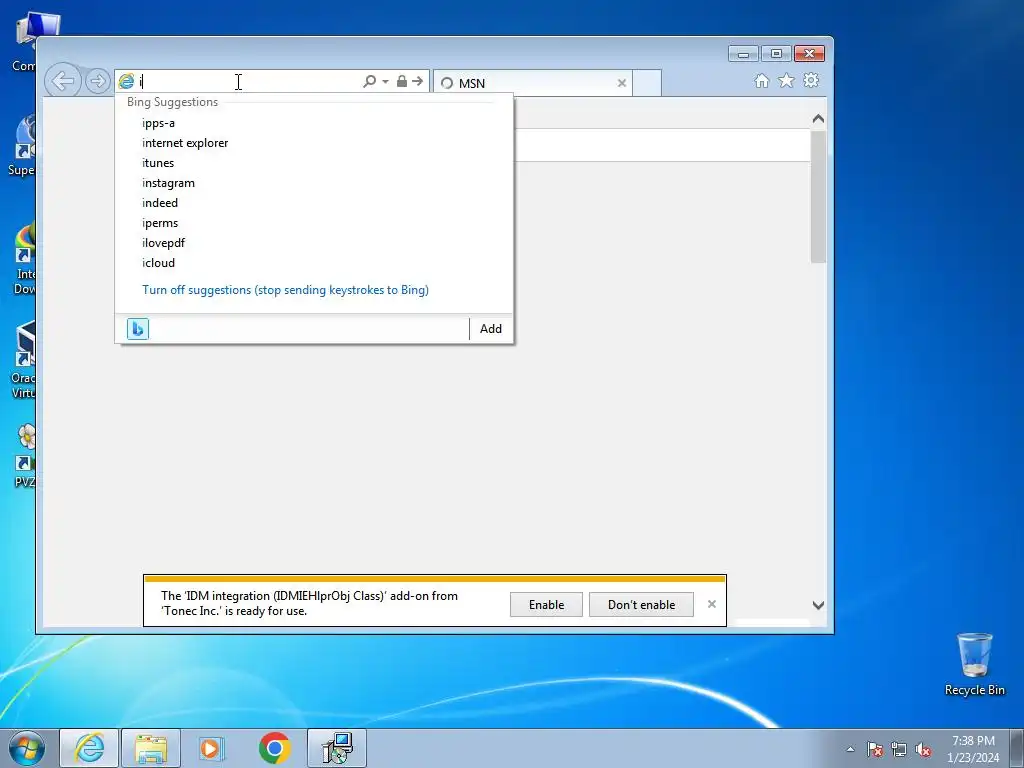Click the scrollbar up arrow

[x=818, y=119]
